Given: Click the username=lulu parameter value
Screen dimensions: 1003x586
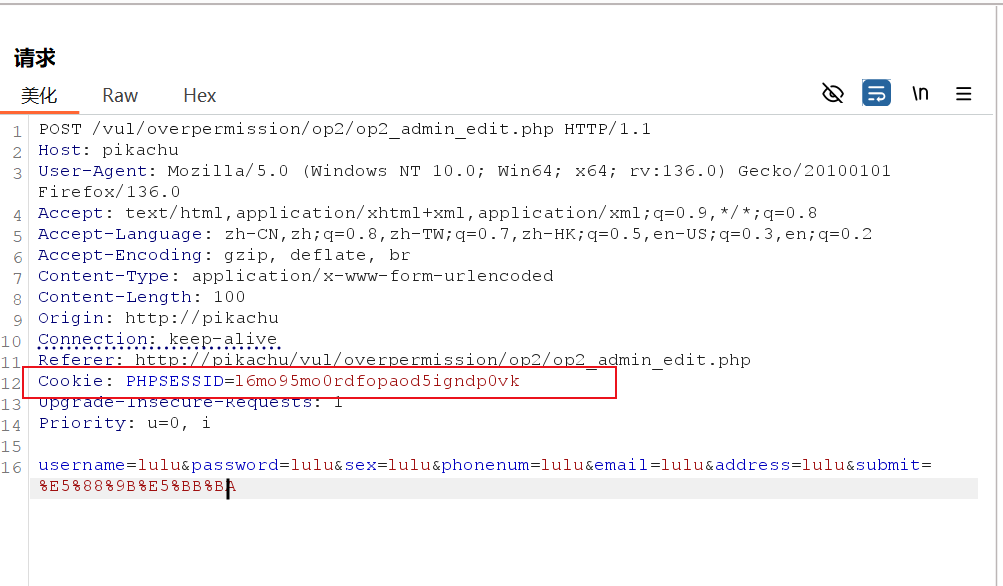Looking at the screenshot, I should coord(159,465).
